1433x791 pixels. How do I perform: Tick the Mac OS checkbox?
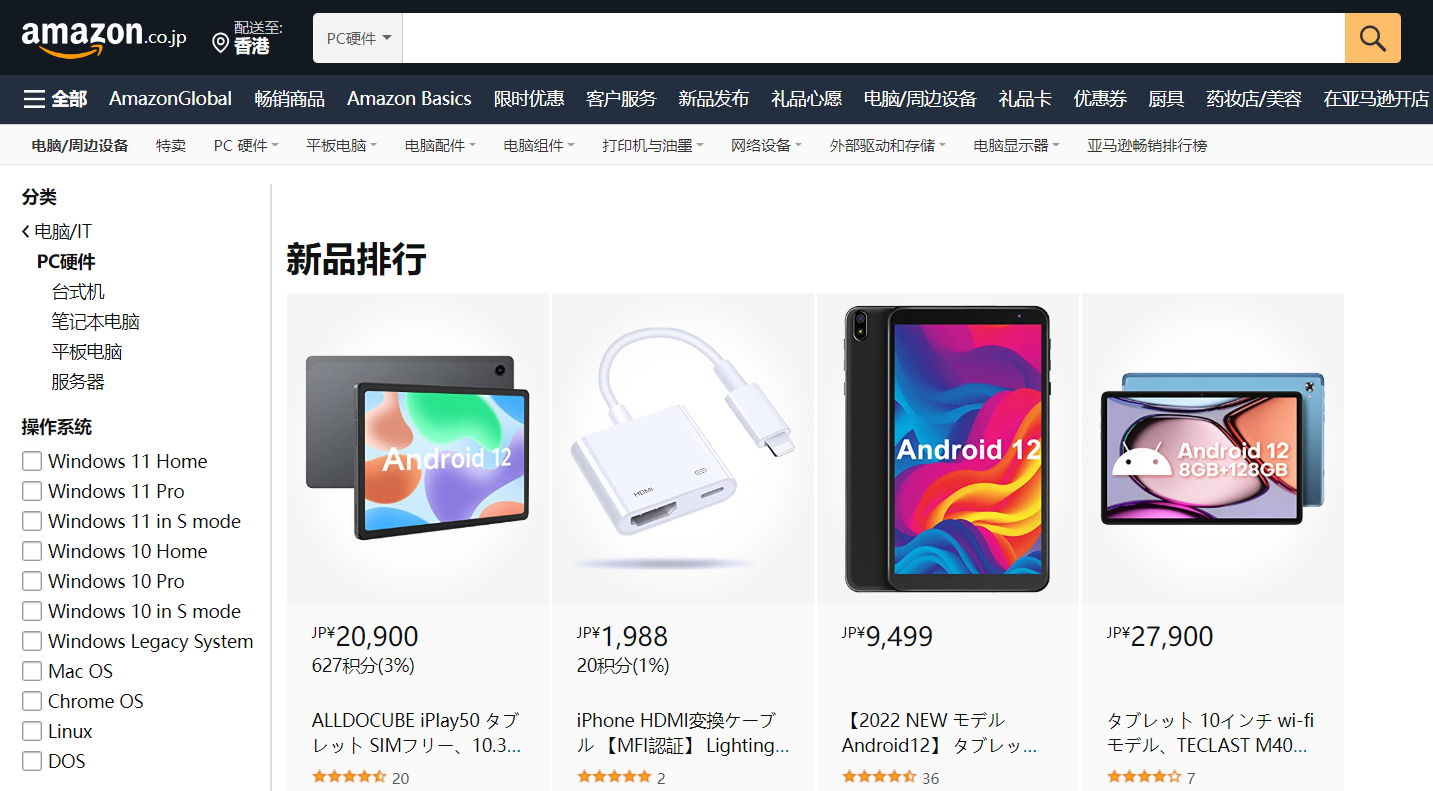32,671
